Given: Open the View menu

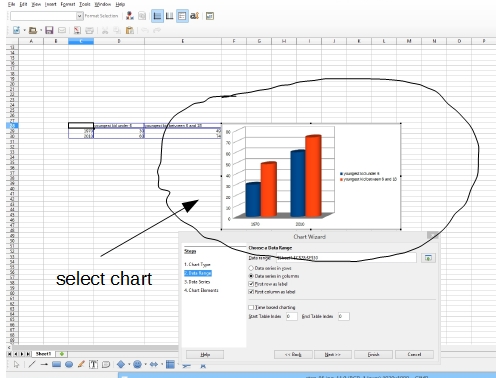Looking at the screenshot, I should [36, 4].
